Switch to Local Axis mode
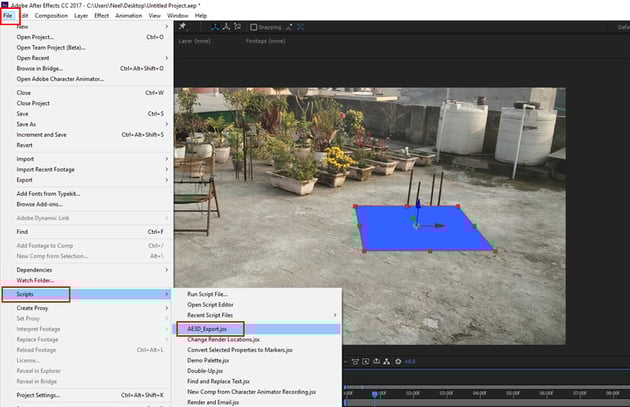Image resolution: width=630 pixels, height=407 pixels. pyautogui.click(x=215, y=27)
